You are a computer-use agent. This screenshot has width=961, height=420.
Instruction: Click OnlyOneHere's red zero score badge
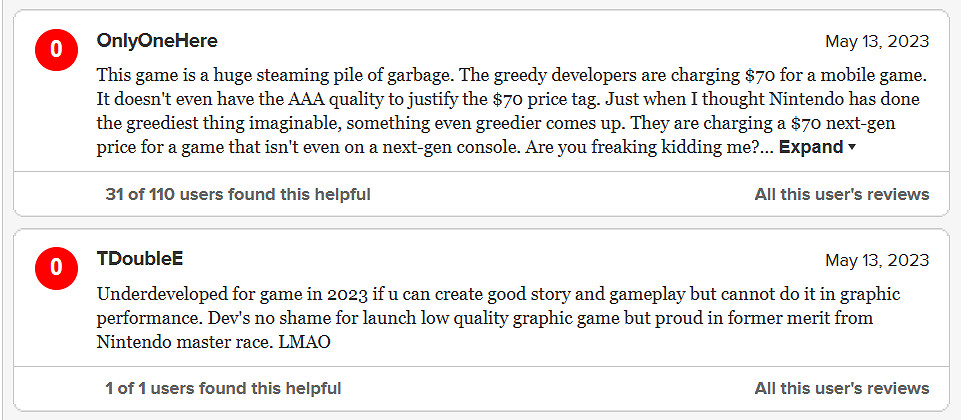(x=56, y=51)
